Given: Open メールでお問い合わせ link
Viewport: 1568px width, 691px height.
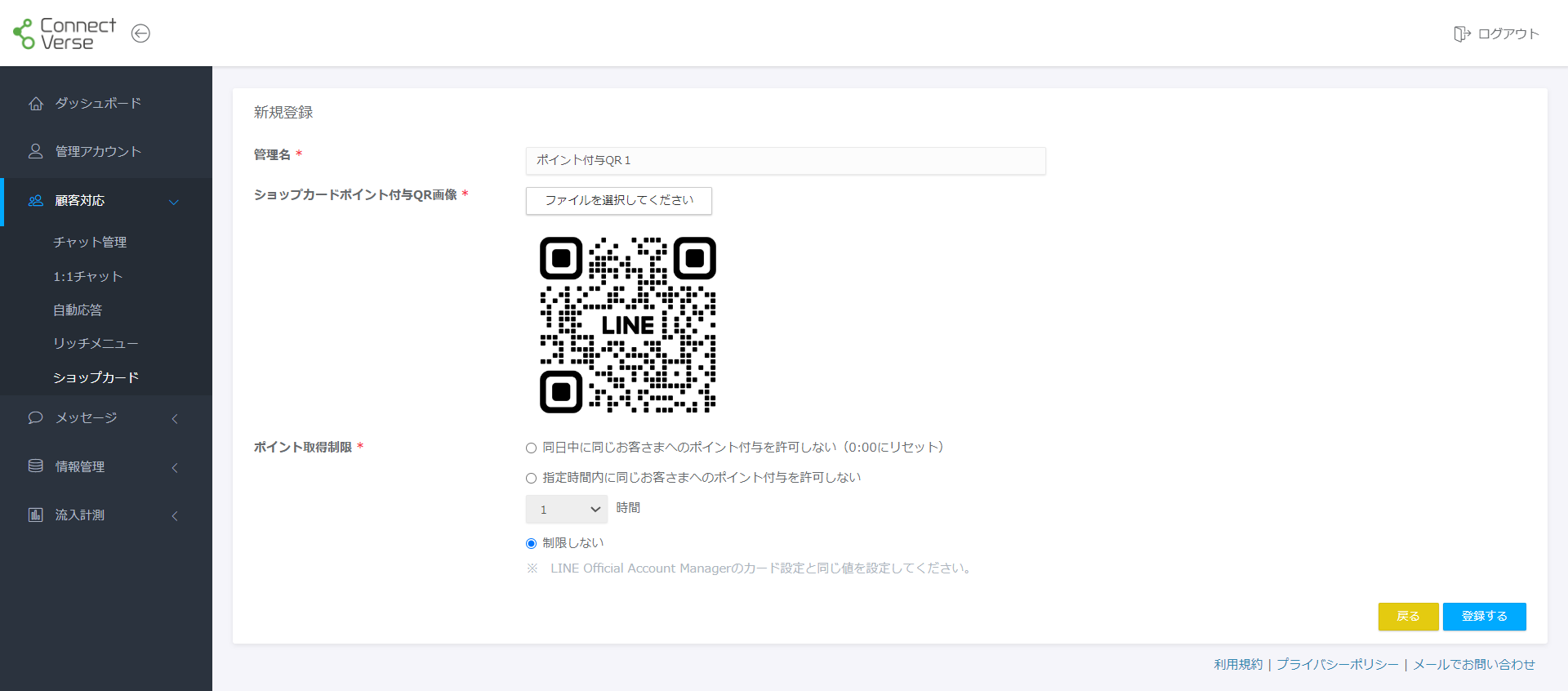Looking at the screenshot, I should (x=1474, y=664).
